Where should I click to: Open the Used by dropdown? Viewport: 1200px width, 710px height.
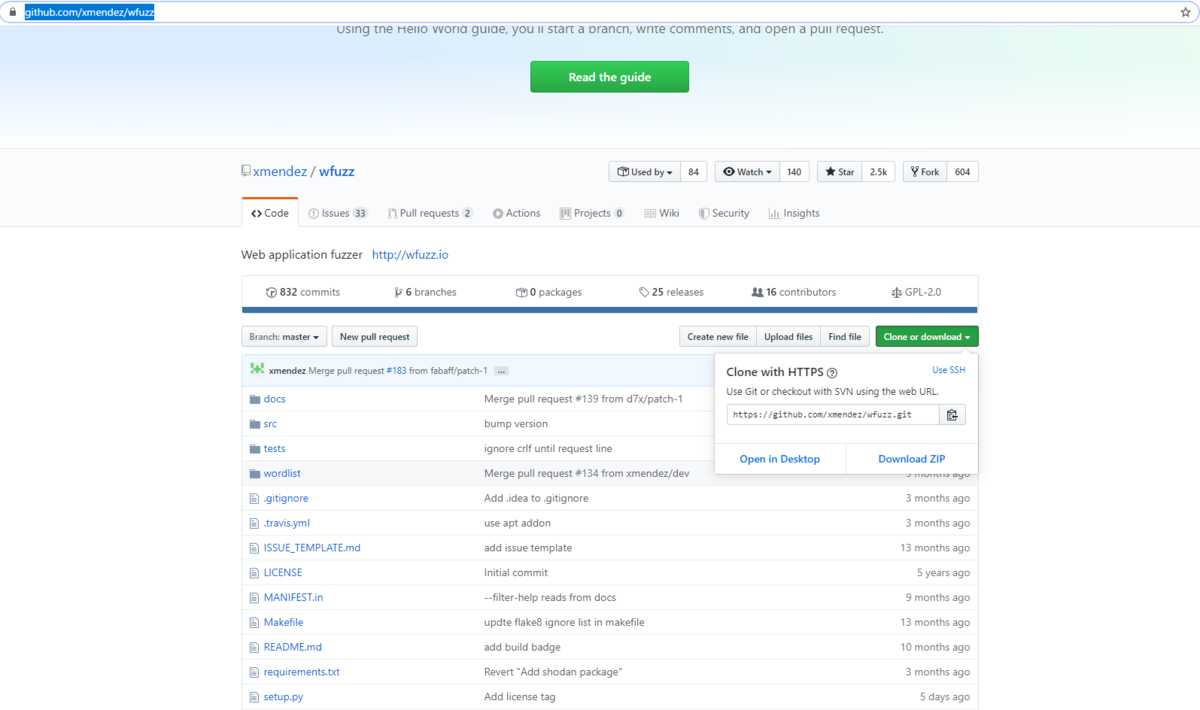[645, 172]
